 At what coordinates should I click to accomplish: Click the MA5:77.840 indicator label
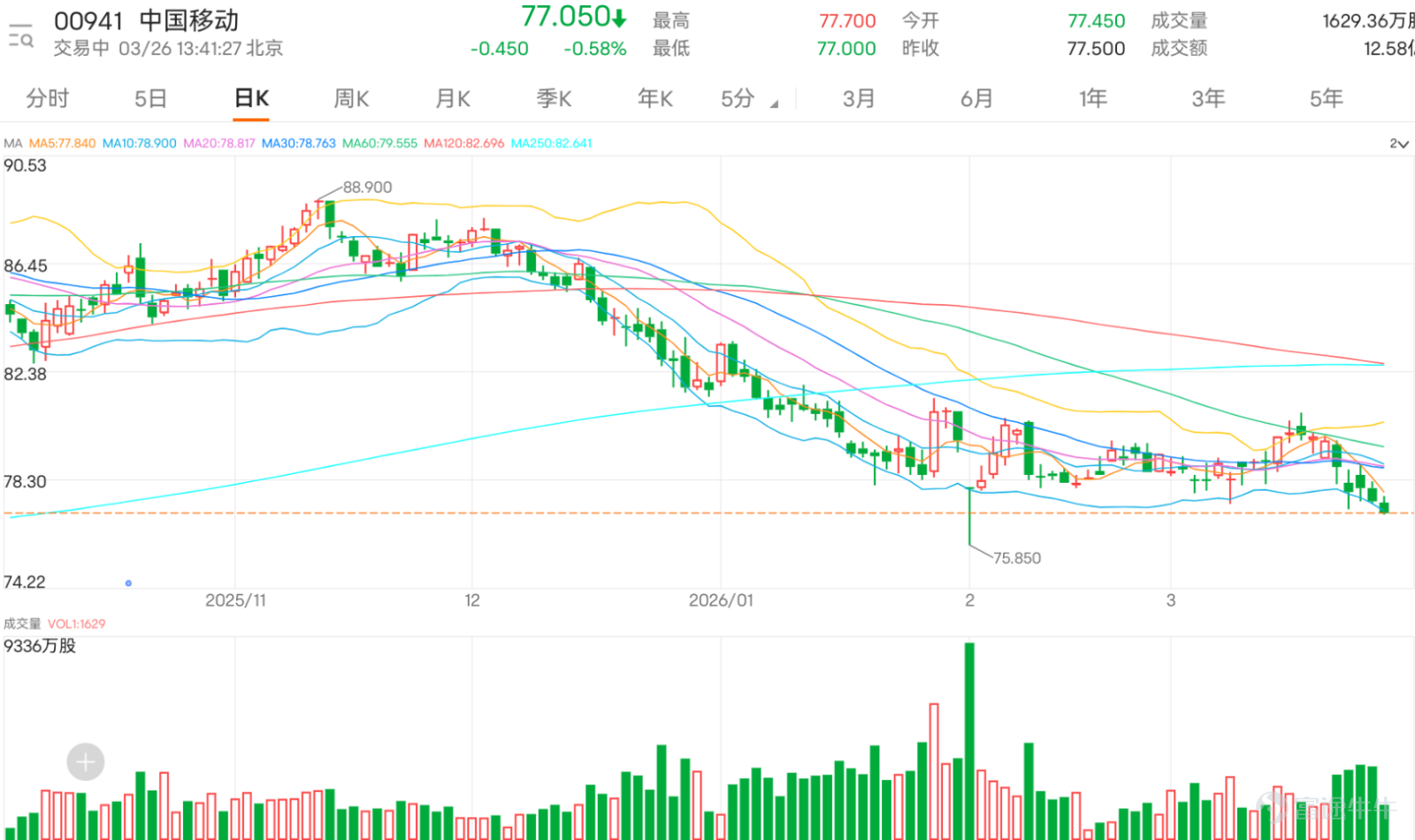[x=62, y=143]
